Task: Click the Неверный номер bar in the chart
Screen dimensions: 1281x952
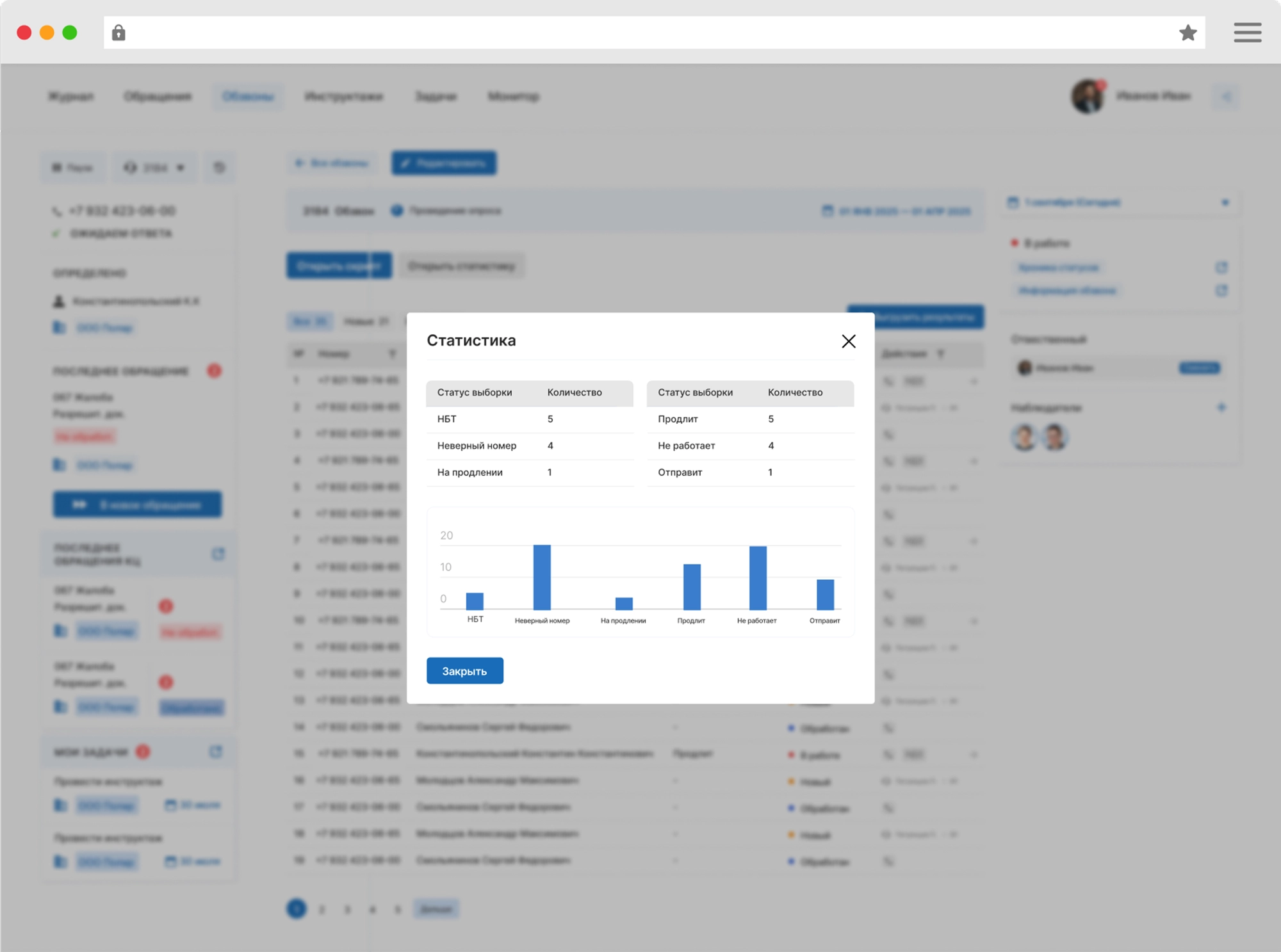Action: click(542, 577)
